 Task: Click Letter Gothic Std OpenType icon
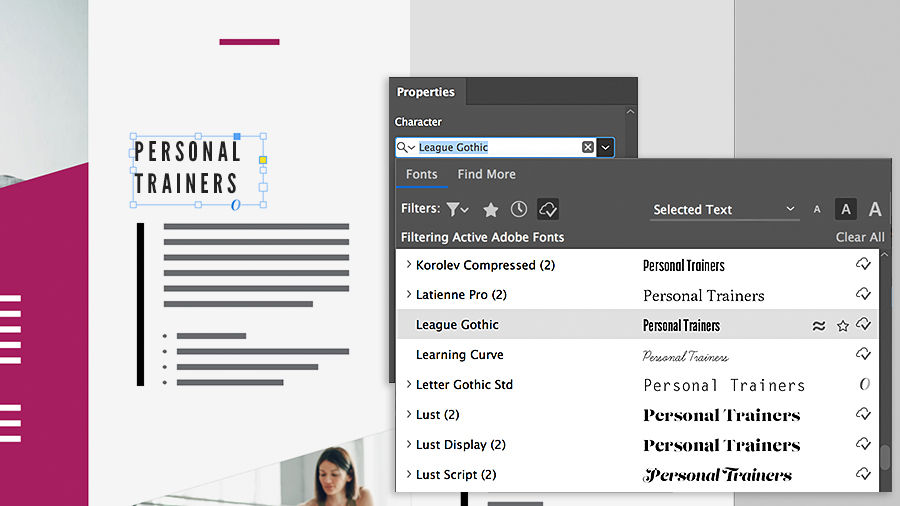tap(864, 384)
